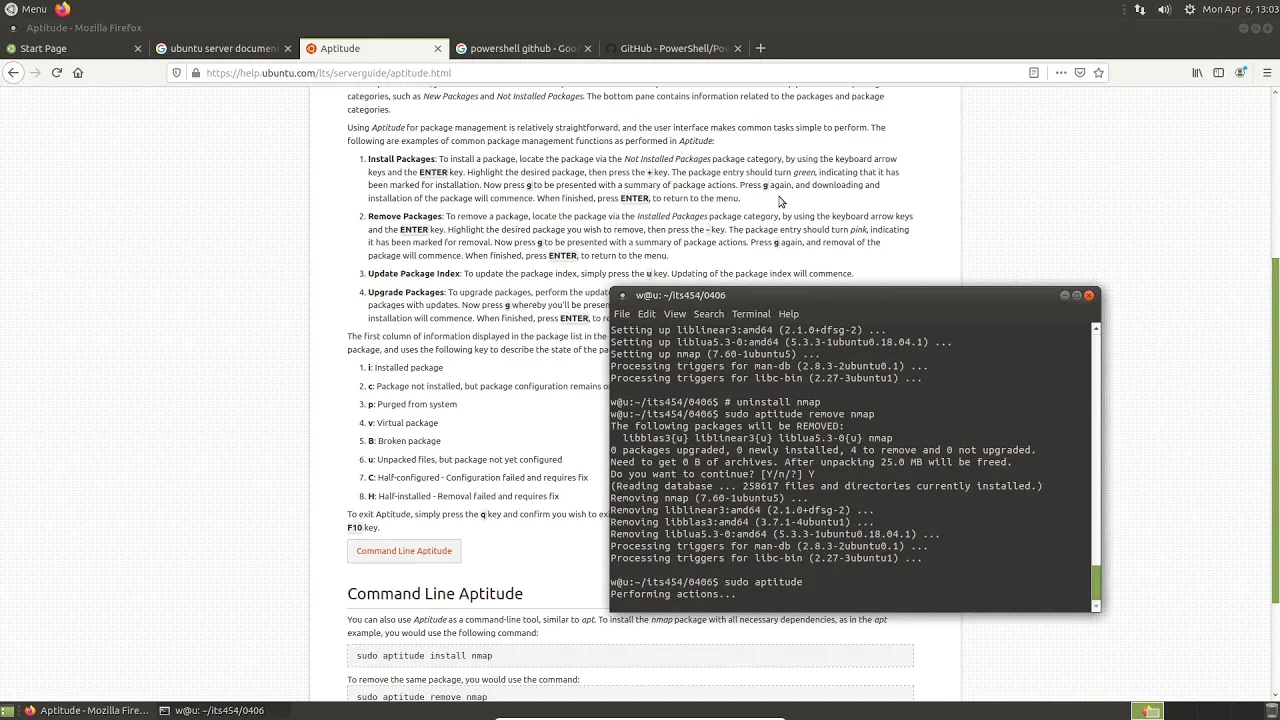1280x720 pixels.
Task: Select the Aptitude tab
Action: (x=373, y=48)
